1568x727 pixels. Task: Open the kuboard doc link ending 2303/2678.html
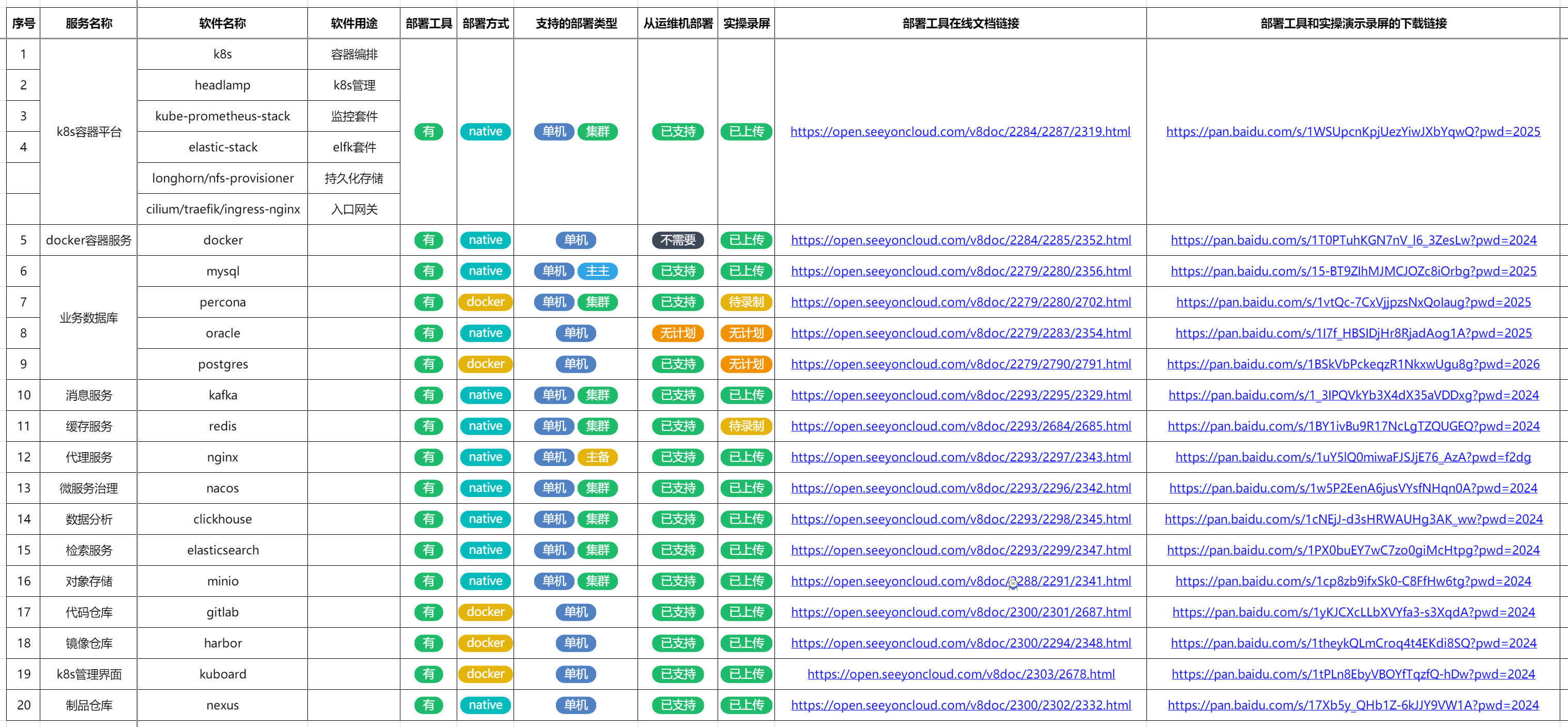pyautogui.click(x=960, y=675)
